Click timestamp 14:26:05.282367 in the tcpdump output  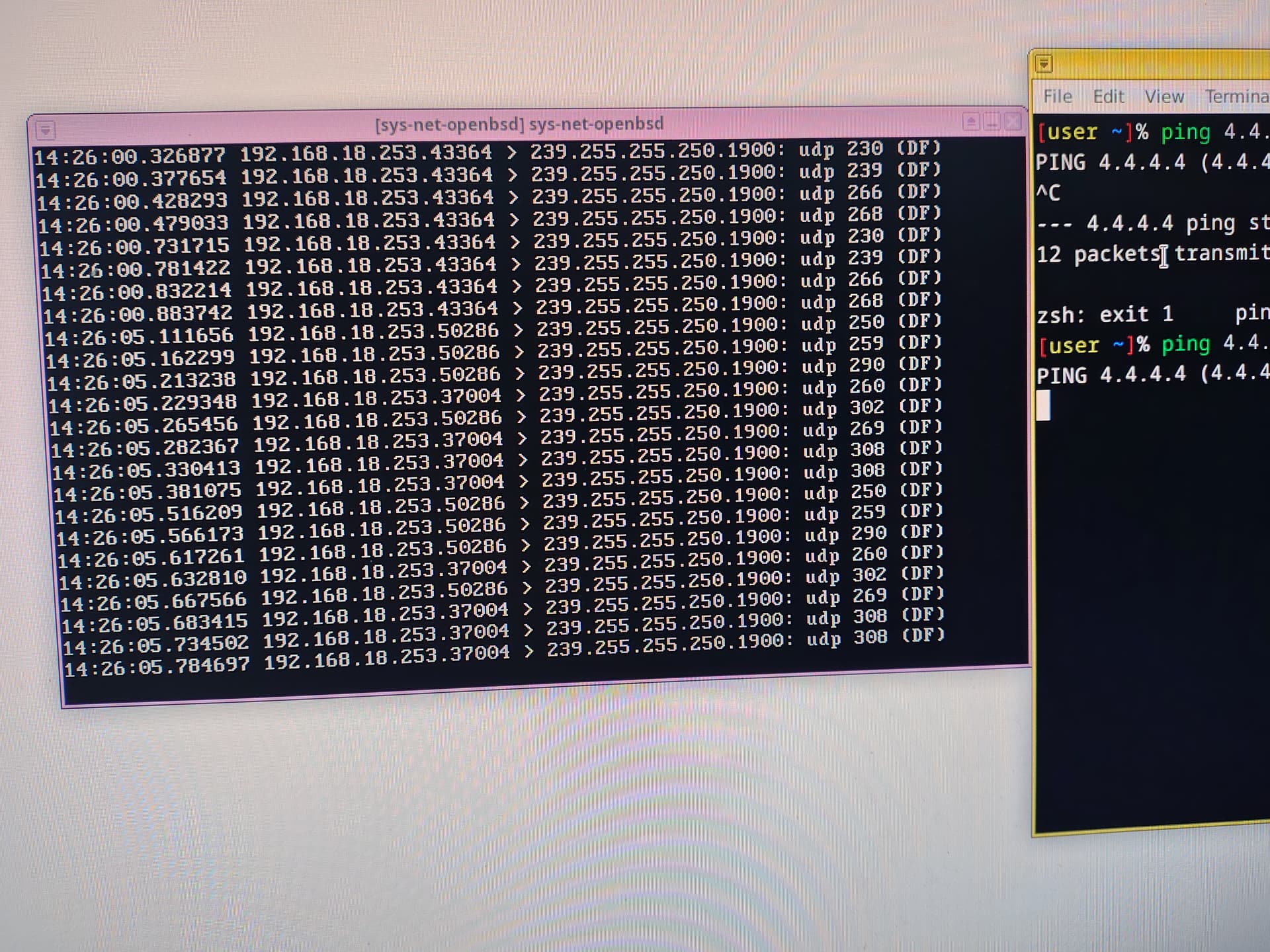click(146, 448)
